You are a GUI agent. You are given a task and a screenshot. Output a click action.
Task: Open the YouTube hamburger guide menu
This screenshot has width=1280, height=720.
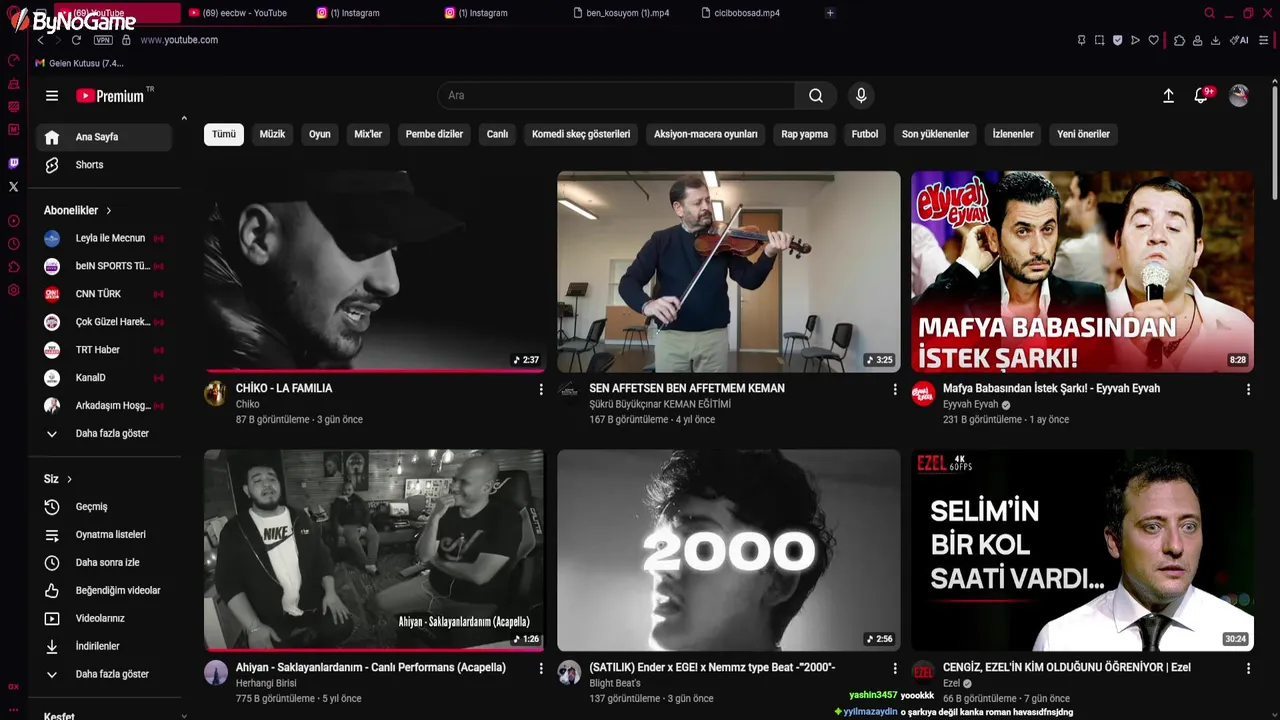(x=52, y=96)
